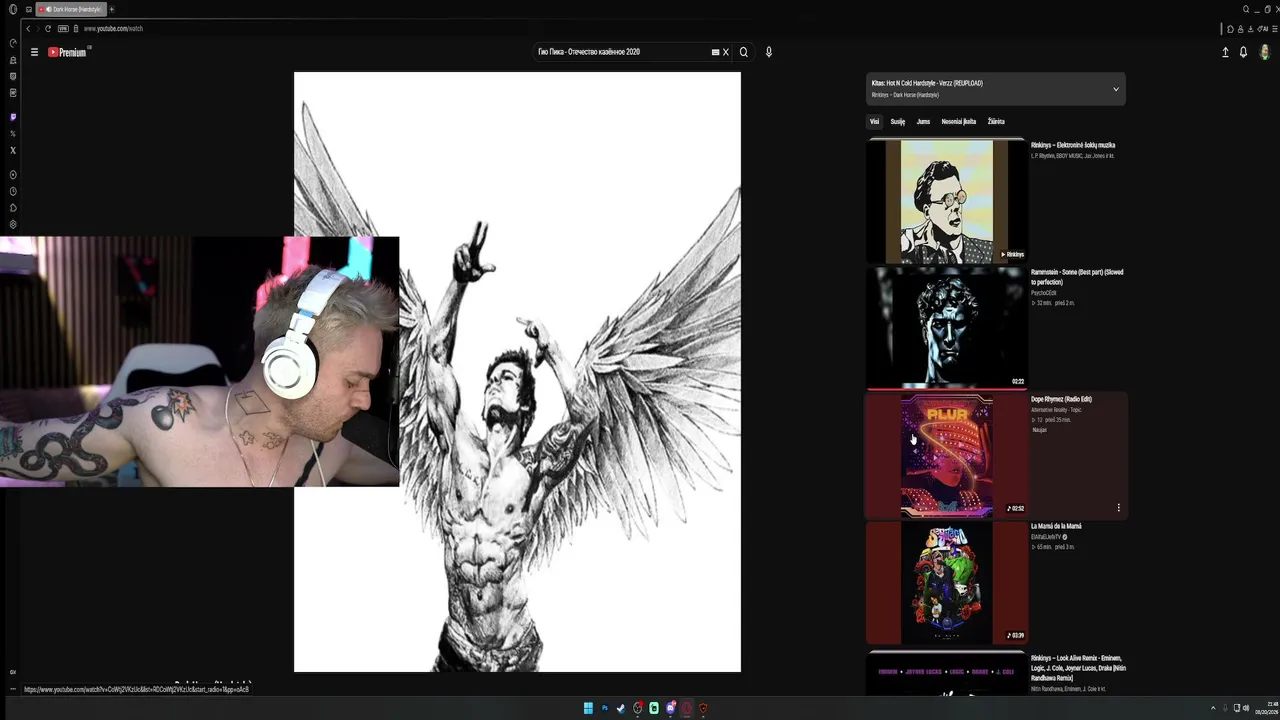Image resolution: width=1280 pixels, height=720 pixels.
Task: Open La Mamá de la Mamá thumbnail
Action: point(946,583)
